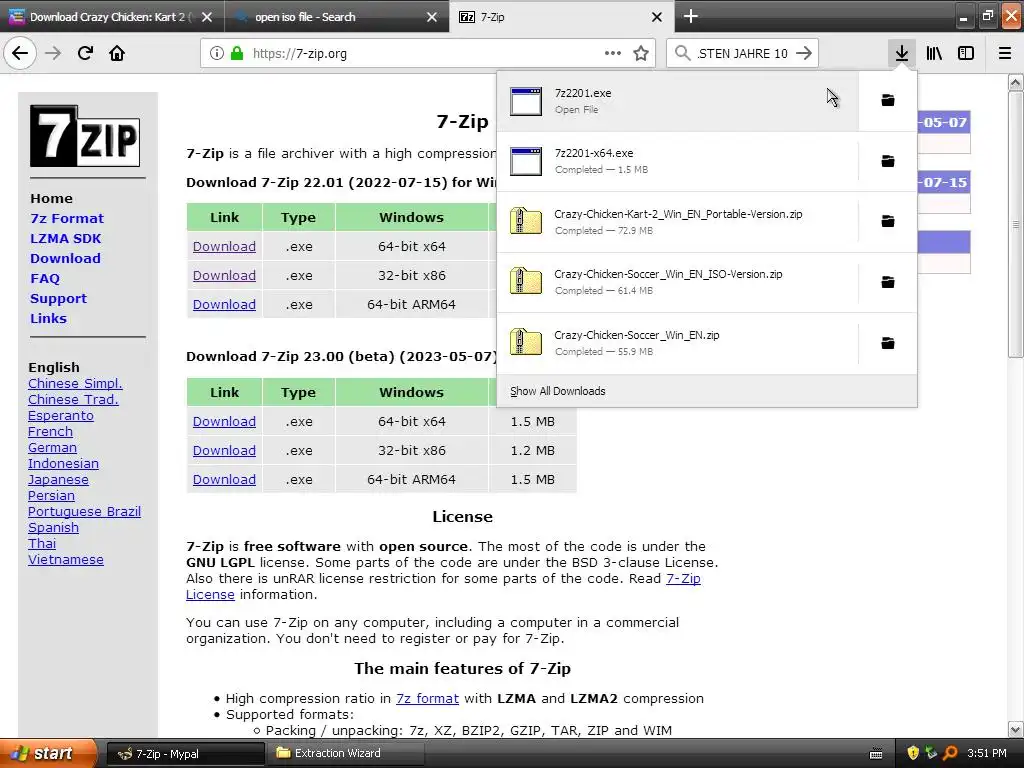Open the Windows start menu
1024x768 pixels.
click(48, 753)
